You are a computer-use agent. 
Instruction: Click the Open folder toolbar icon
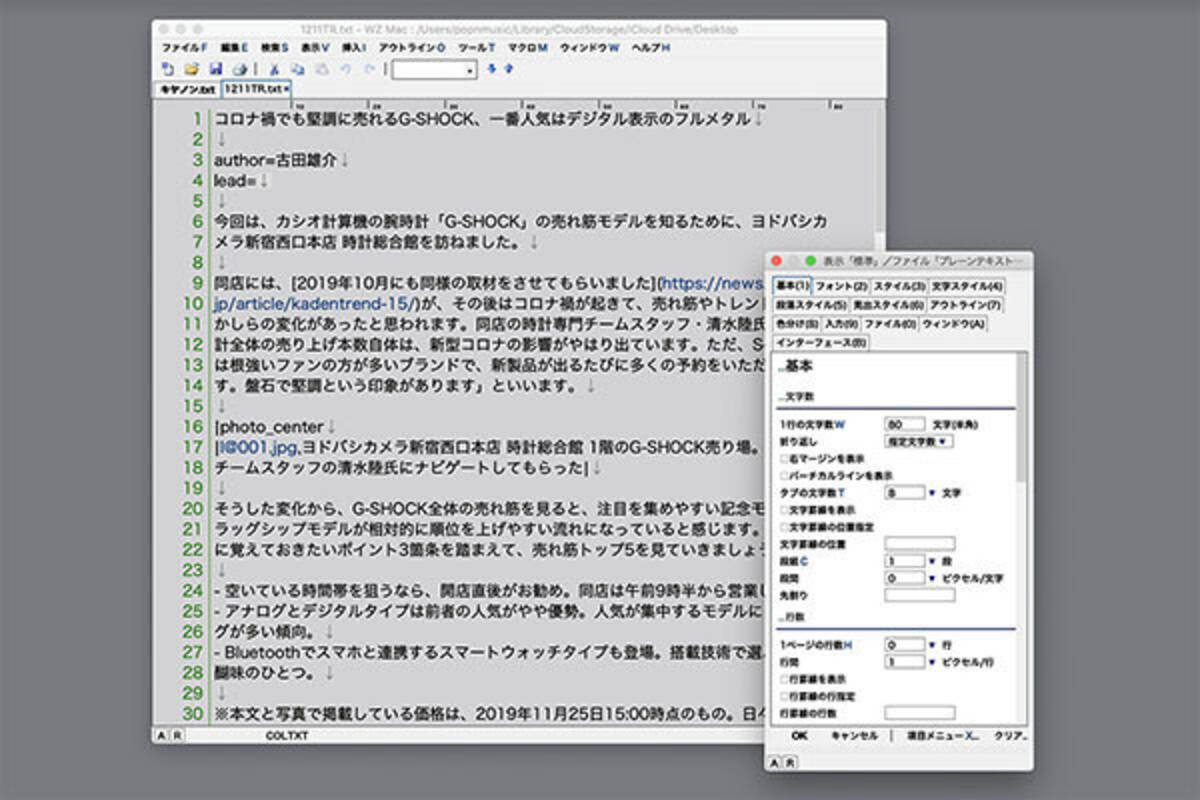[x=191, y=69]
